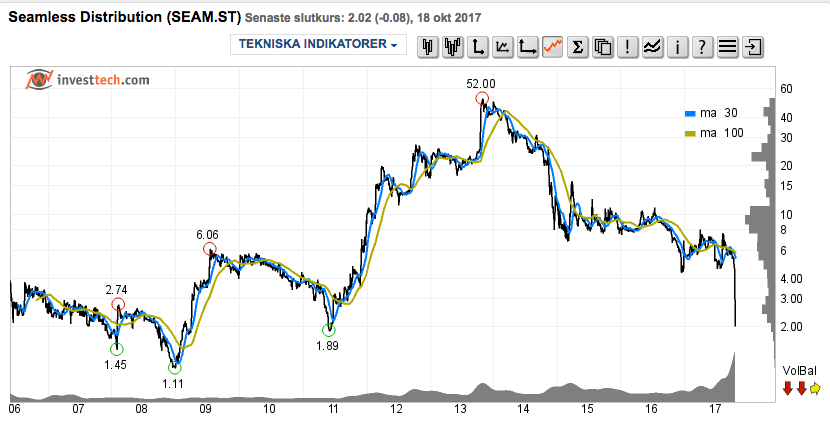Click the 52.00 price label
Screen dimensions: 830x446
[481, 84]
